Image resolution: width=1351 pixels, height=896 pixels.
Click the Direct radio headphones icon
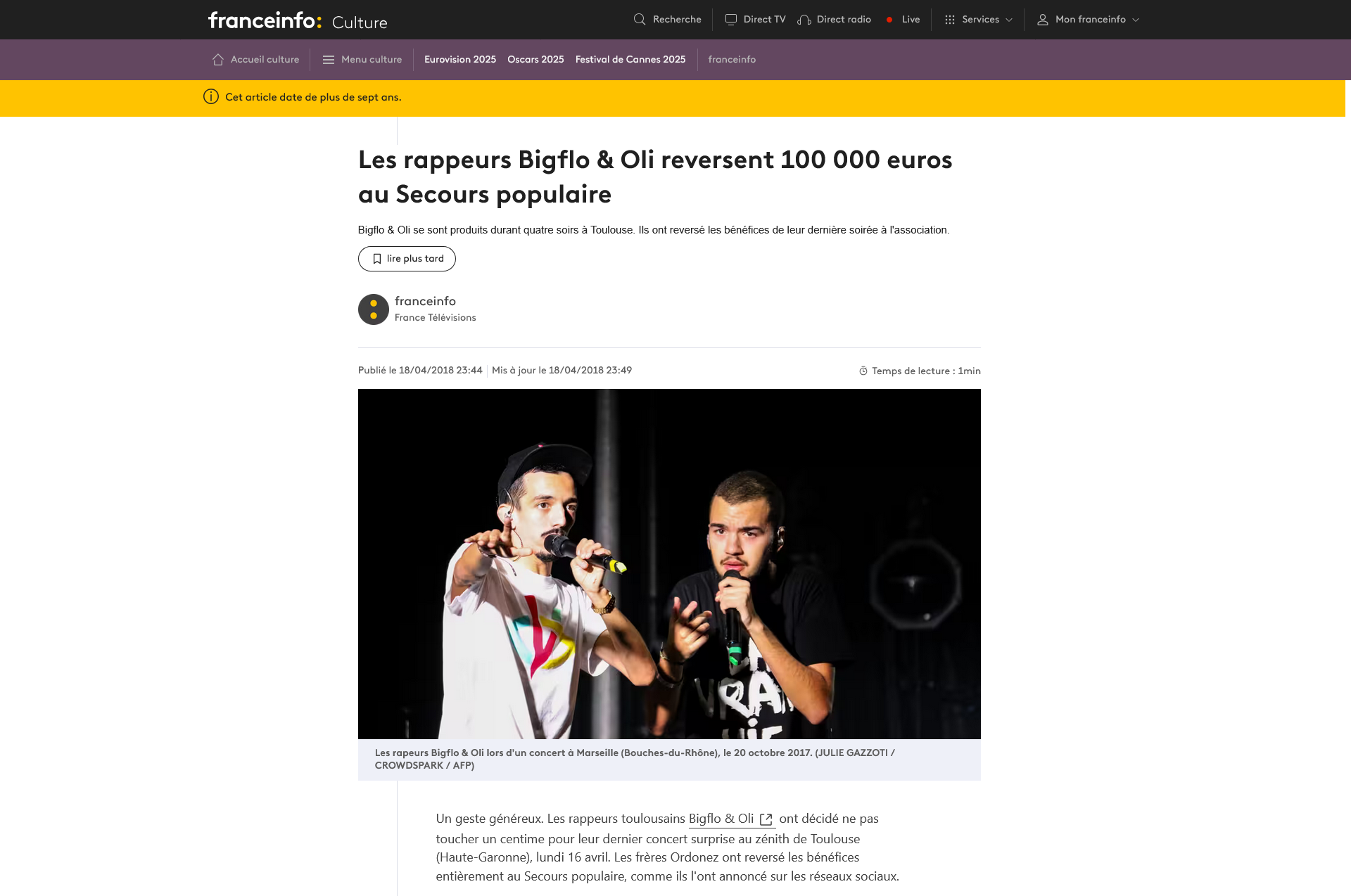pyautogui.click(x=804, y=20)
